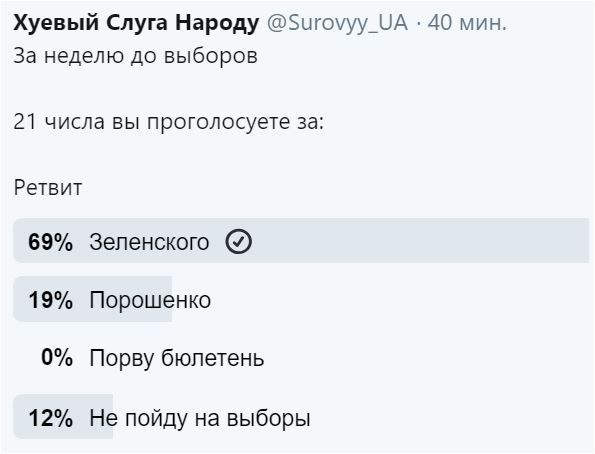Click the Ретвит text in the tweet
The width and height of the screenshot is (595, 454).
(48, 188)
